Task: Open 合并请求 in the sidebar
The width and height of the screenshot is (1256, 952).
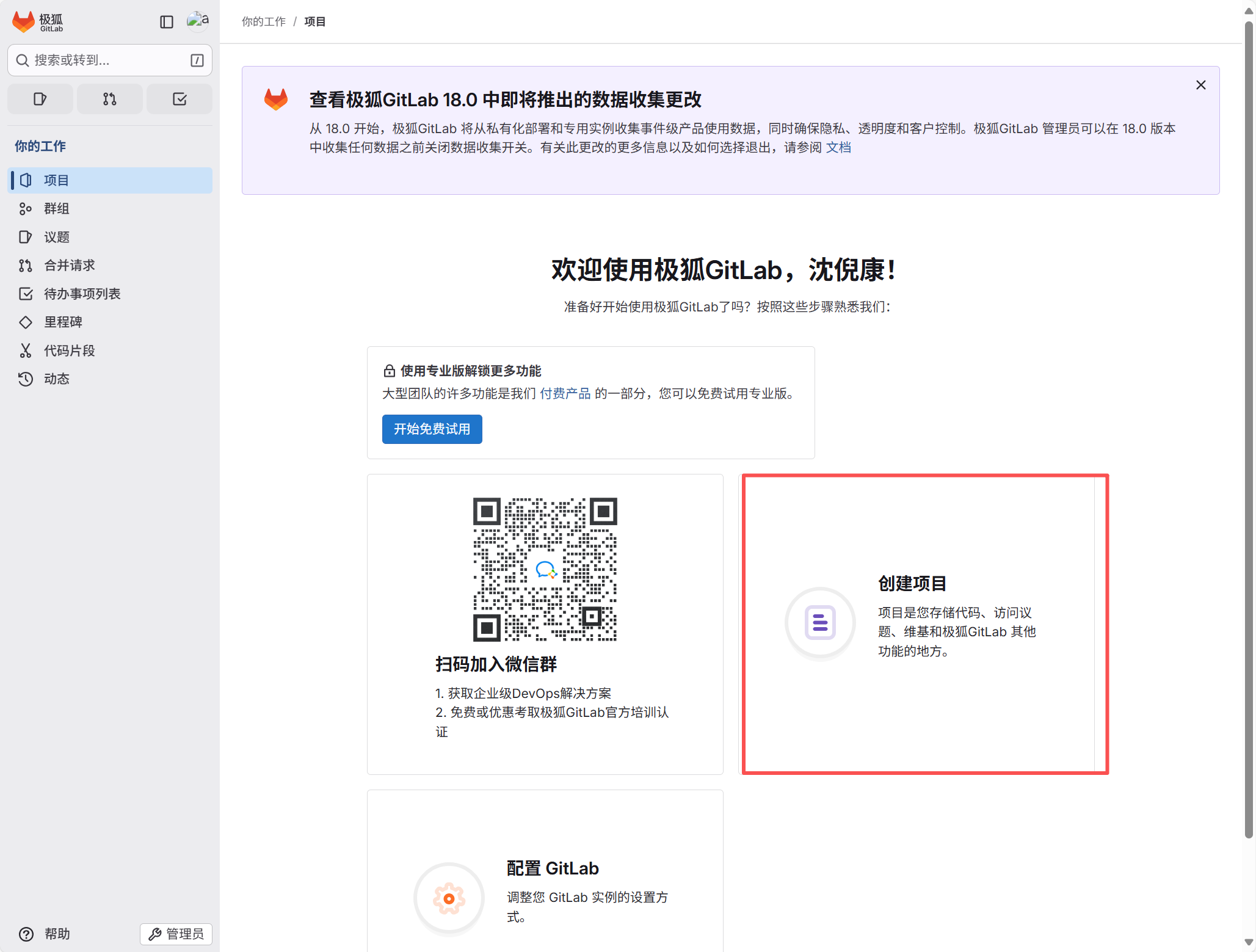Action: [110, 266]
